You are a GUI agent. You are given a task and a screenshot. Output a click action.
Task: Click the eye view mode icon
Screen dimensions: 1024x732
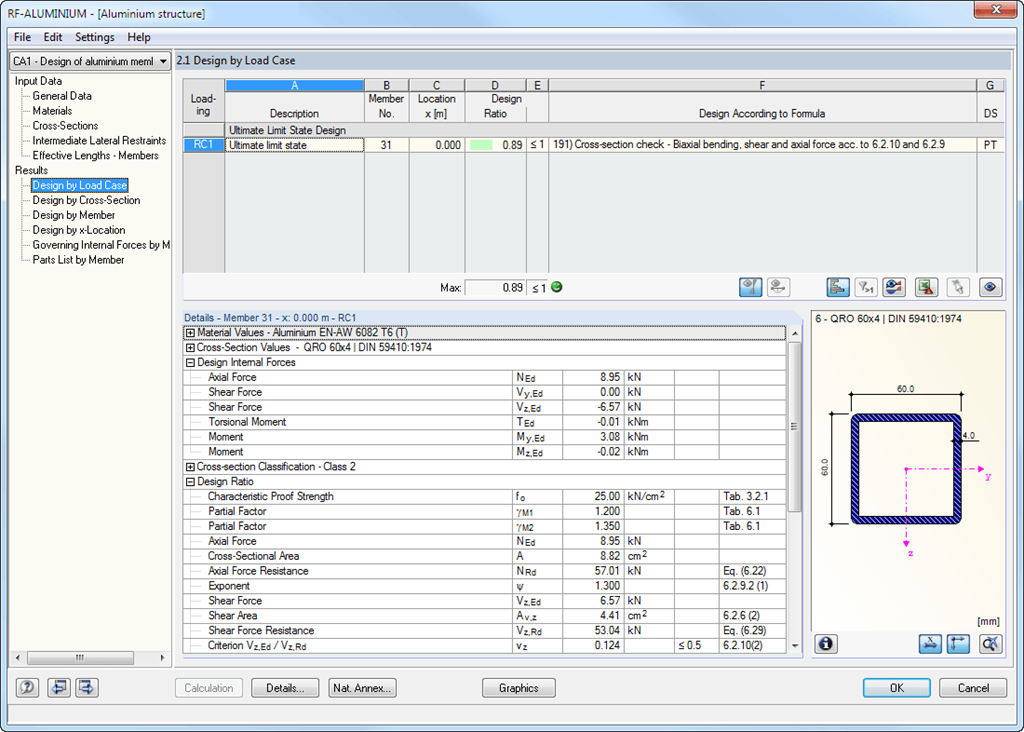(x=990, y=287)
